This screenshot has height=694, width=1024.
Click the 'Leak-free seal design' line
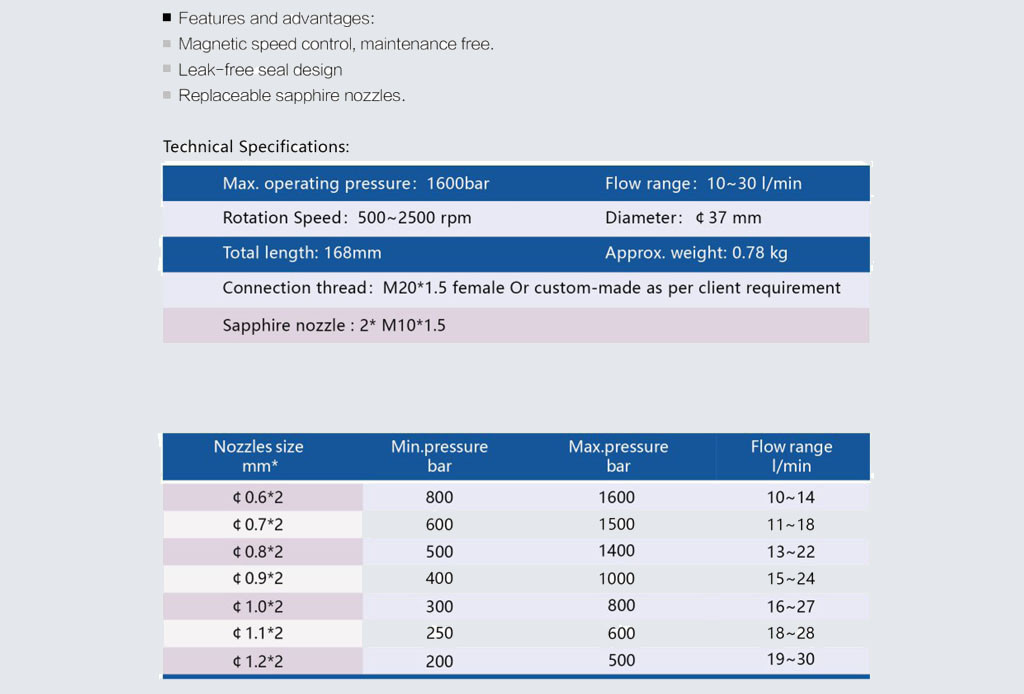click(260, 69)
